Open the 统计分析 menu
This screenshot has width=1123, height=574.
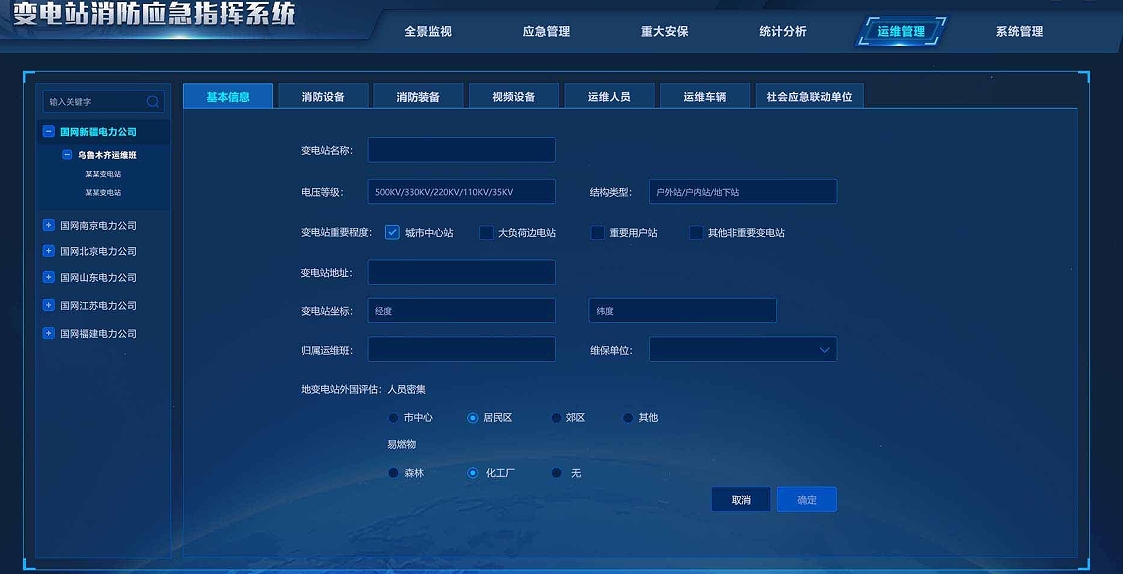click(x=783, y=32)
